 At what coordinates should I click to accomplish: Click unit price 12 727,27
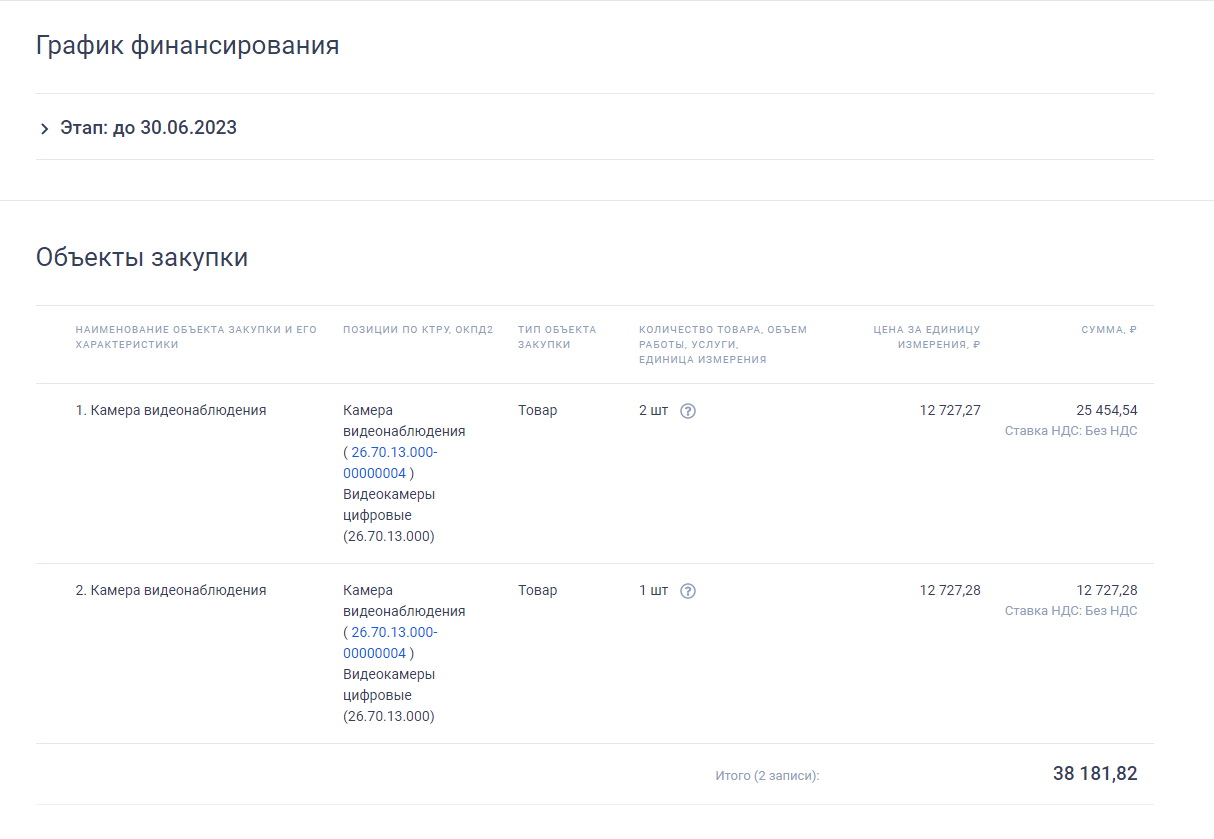coord(950,410)
